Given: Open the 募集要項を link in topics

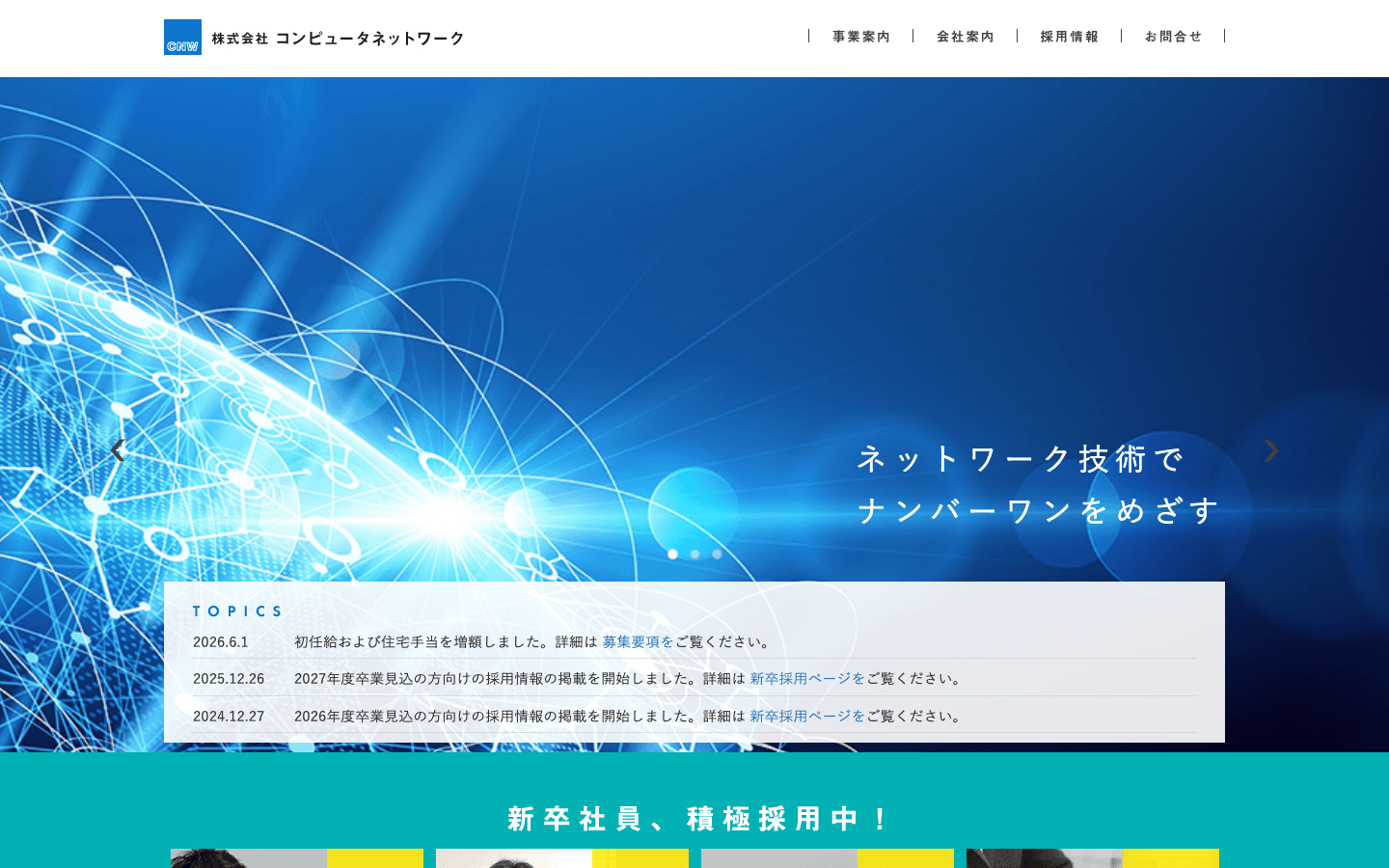Looking at the screenshot, I should pyautogui.click(x=639, y=641).
